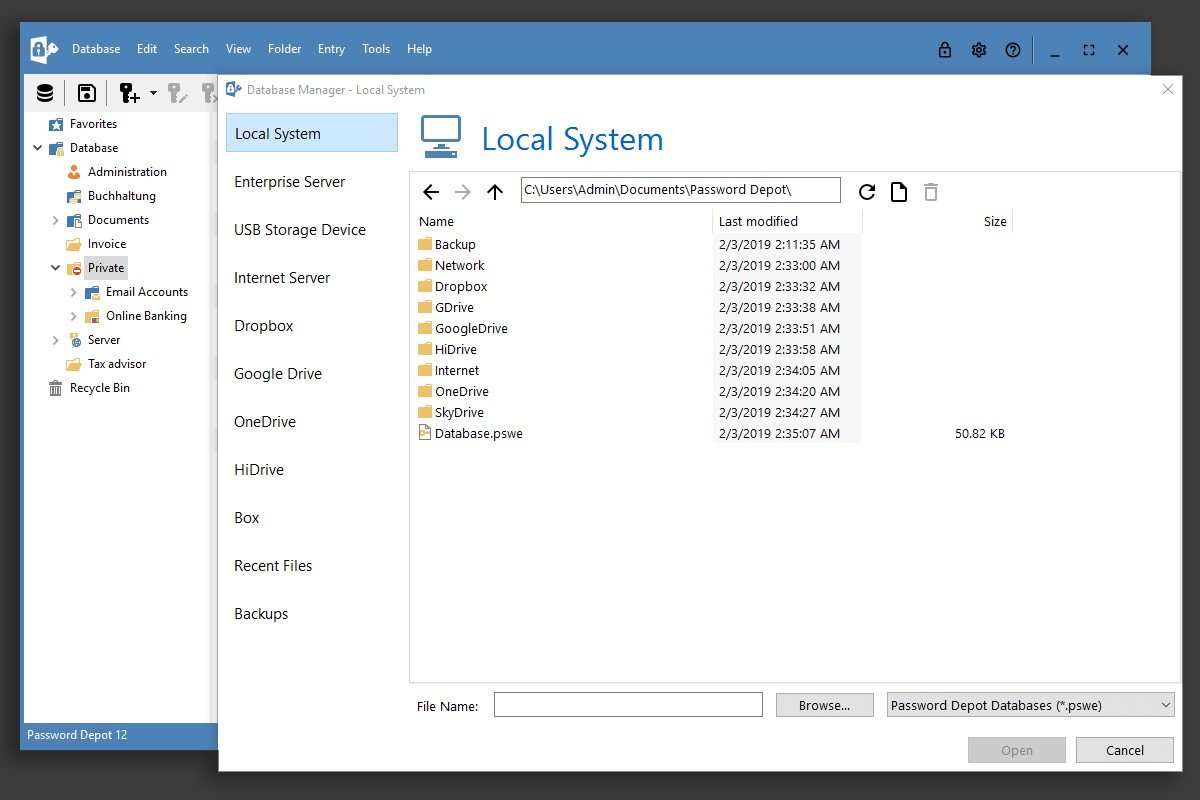
Task: Click the Database.pswe file icon
Action: [425, 433]
